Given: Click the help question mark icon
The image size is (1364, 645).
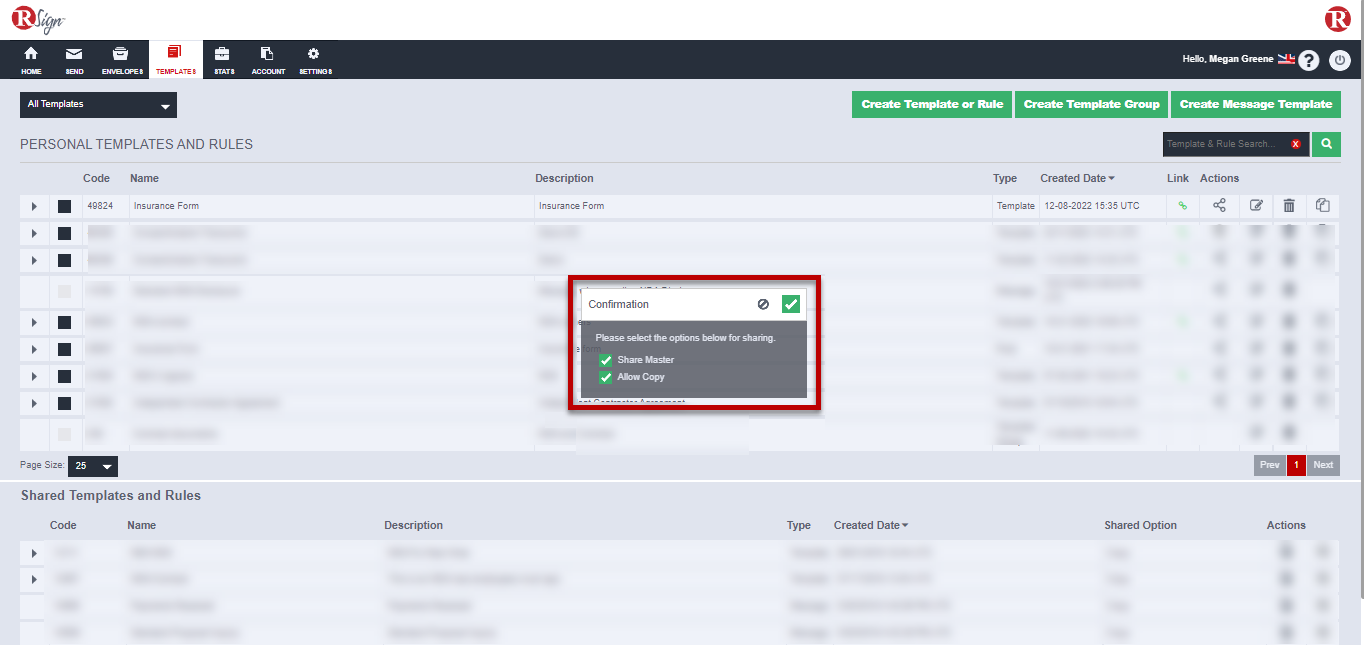Looking at the screenshot, I should pos(1308,60).
